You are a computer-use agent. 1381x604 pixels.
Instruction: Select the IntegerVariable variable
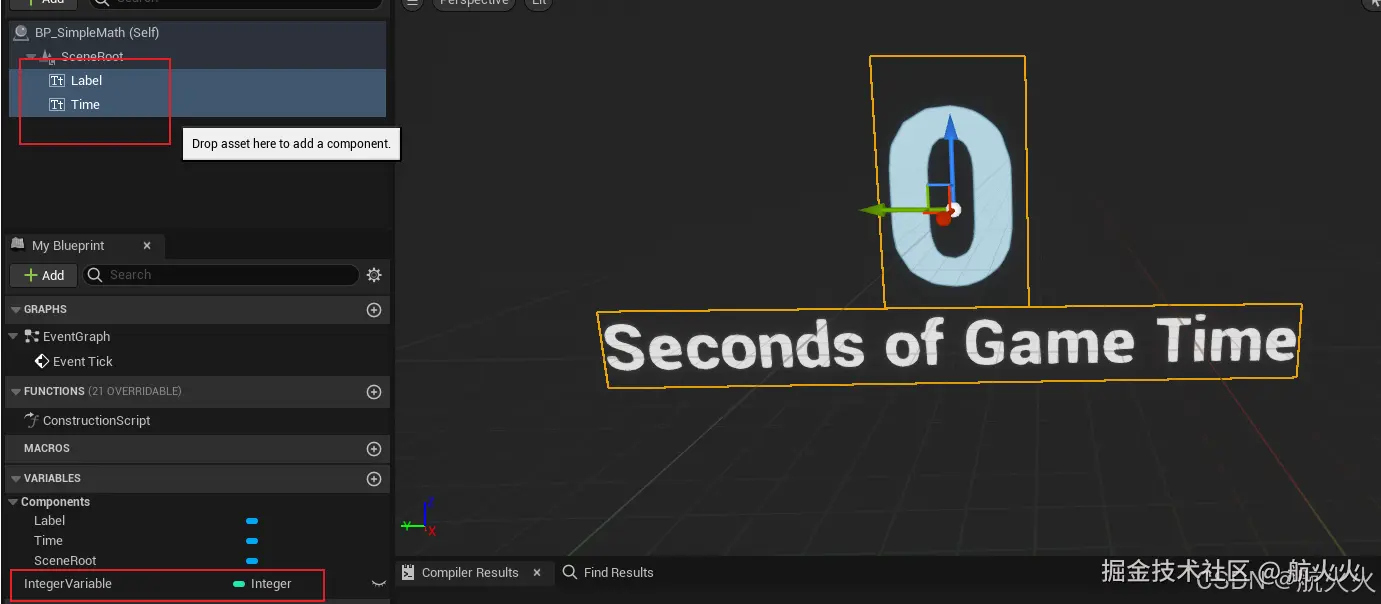point(68,584)
